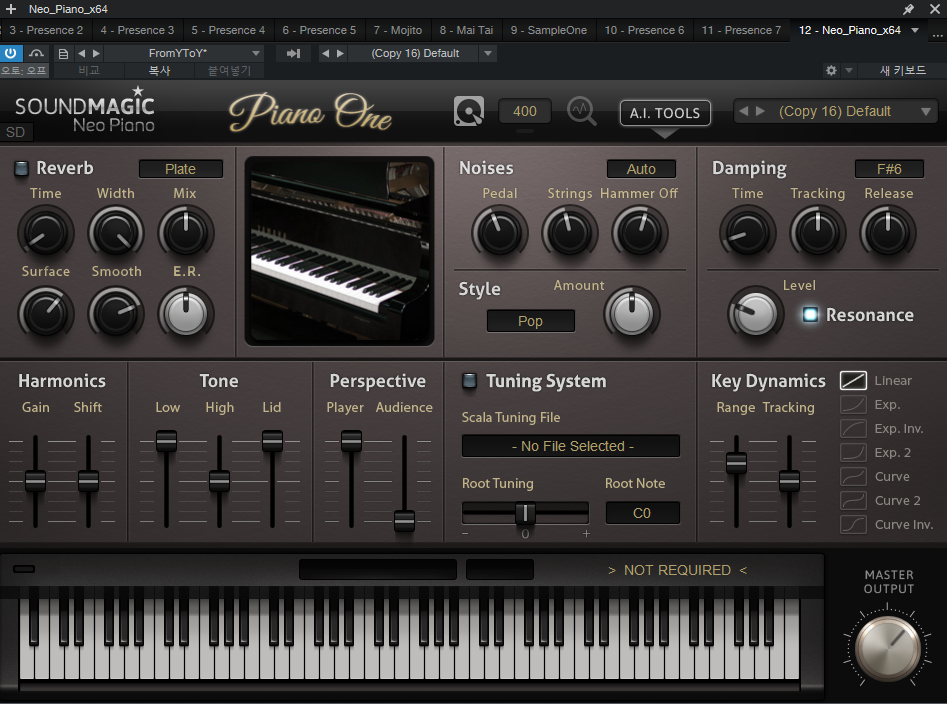Choose the Linear curve icon
947x704 pixels.
coord(853,380)
